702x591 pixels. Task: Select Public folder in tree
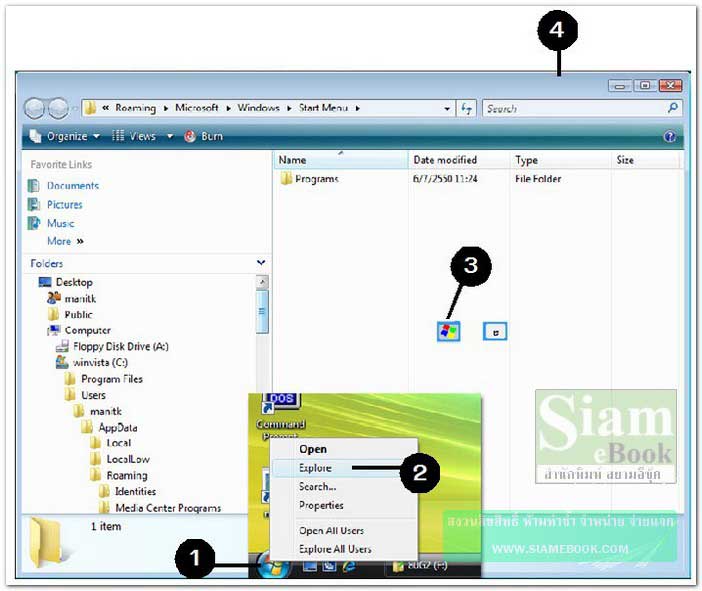click(78, 315)
